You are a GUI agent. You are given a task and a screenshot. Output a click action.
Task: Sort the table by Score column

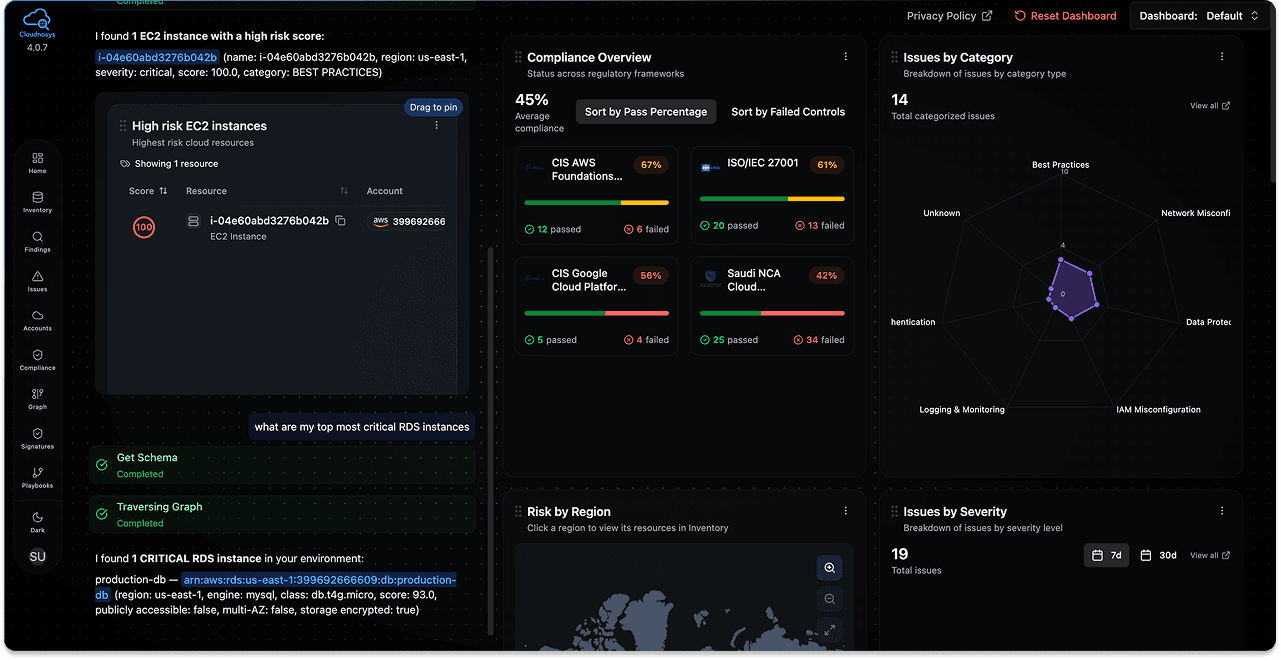click(x=148, y=191)
